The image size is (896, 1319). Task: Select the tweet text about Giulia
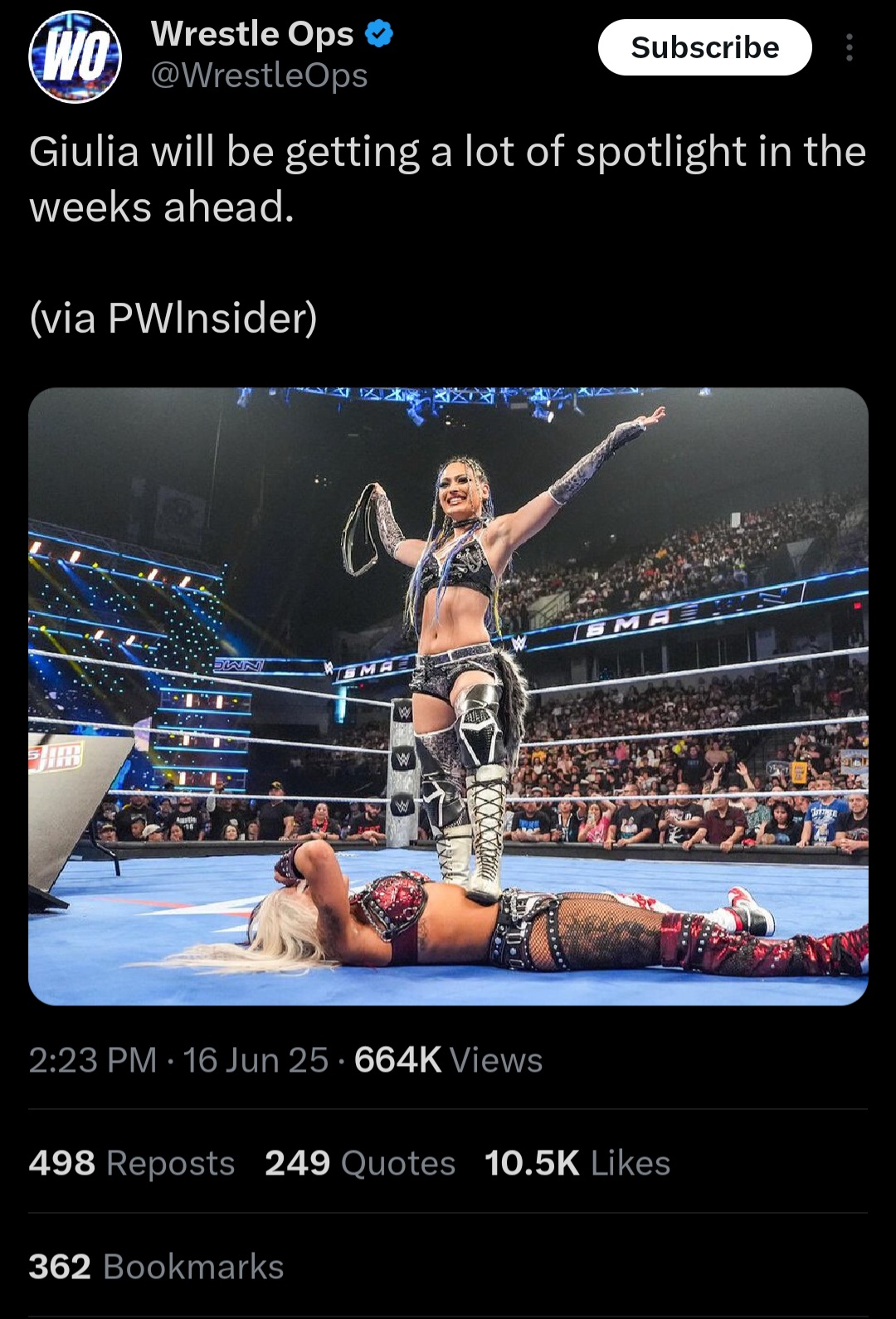[x=448, y=179]
